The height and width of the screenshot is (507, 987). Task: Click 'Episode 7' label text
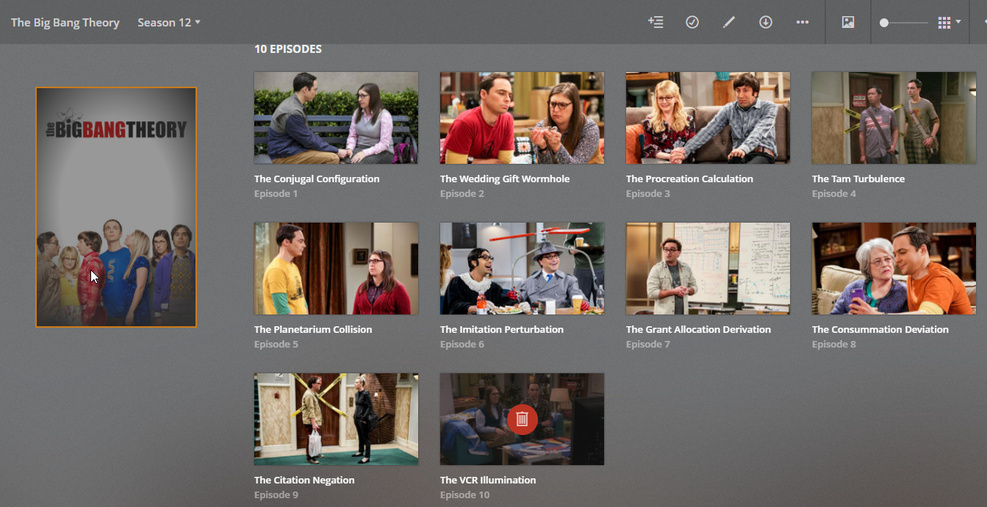pyautogui.click(x=648, y=345)
